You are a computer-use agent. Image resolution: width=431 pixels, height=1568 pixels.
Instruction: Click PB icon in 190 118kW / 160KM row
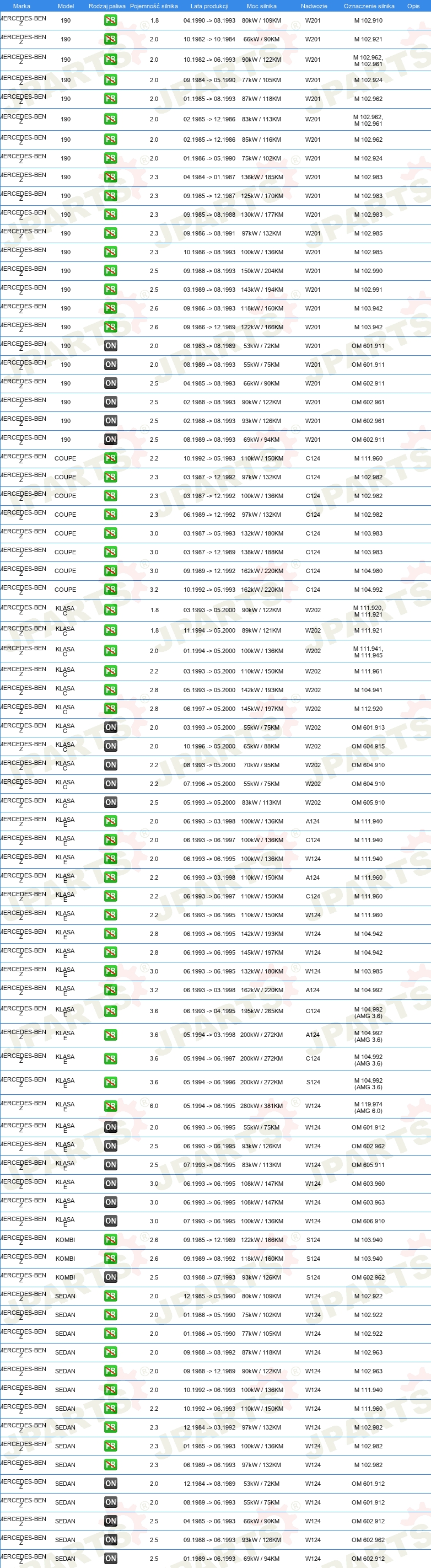point(110,309)
